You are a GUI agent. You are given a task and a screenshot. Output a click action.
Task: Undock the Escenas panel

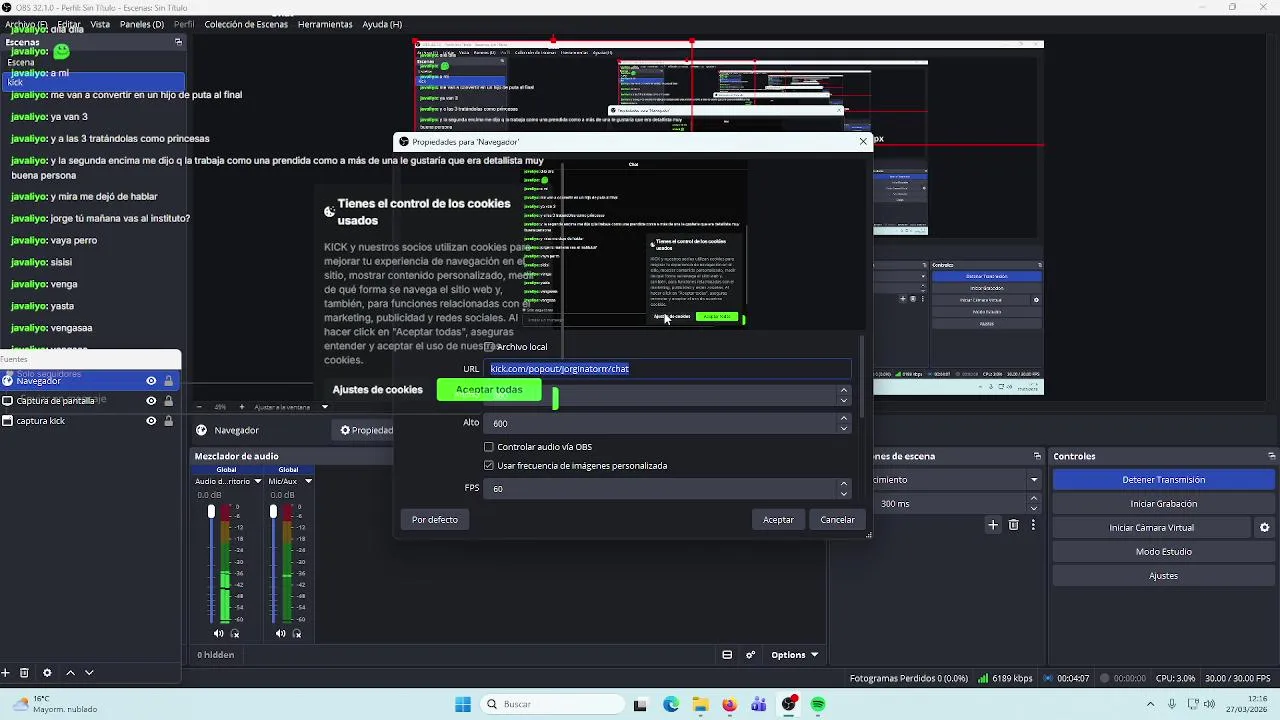pos(178,42)
